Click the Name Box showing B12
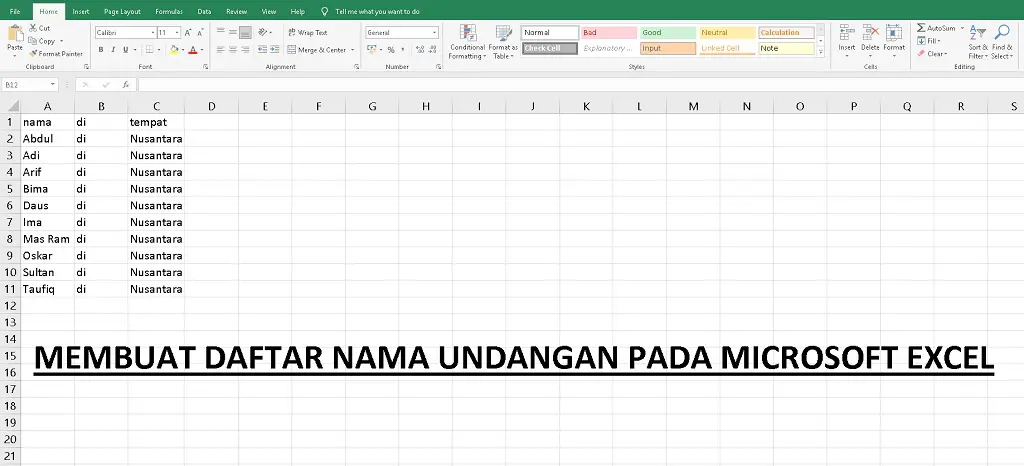Image resolution: width=1024 pixels, height=466 pixels. [29, 85]
